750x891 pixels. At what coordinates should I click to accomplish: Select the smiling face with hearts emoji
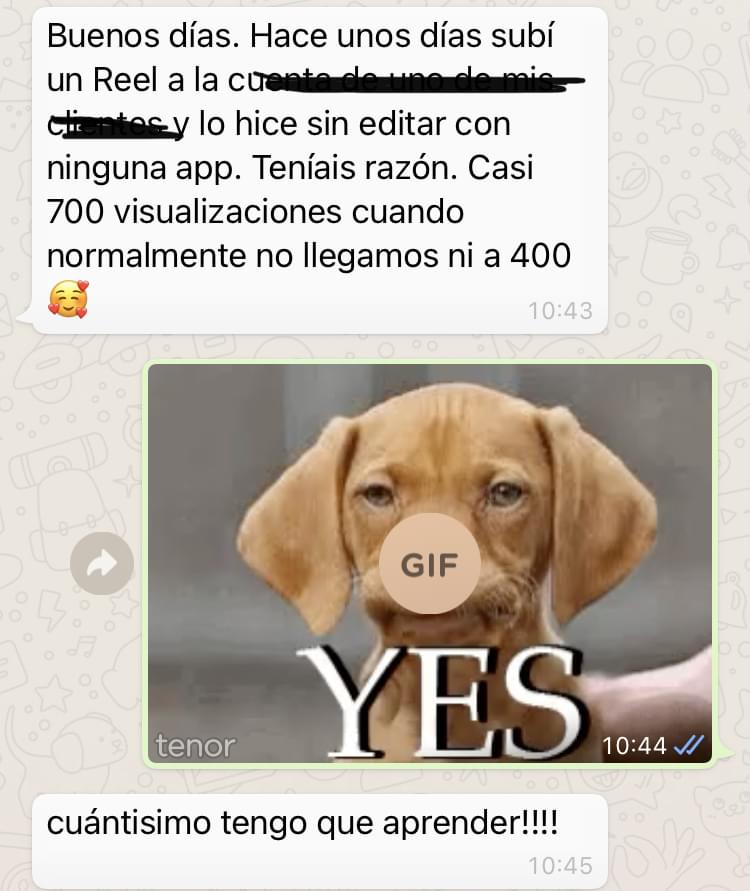click(x=68, y=299)
